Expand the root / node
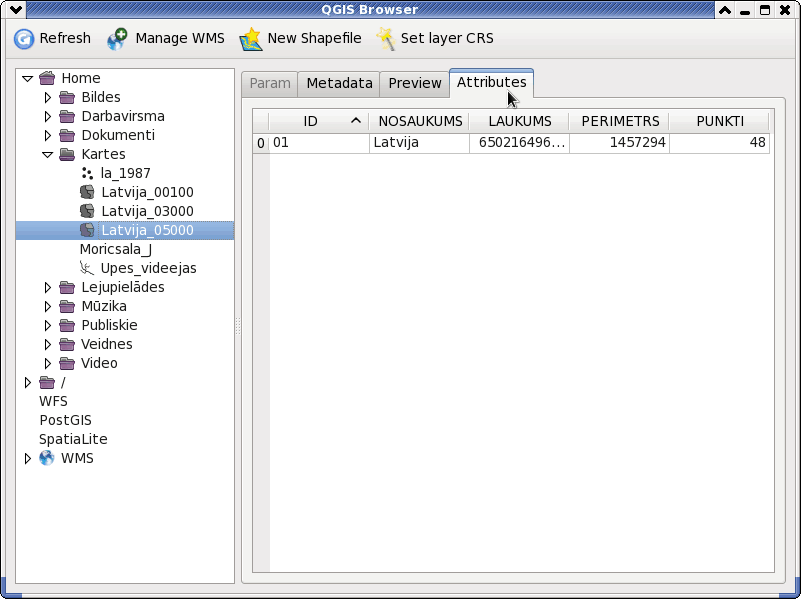This screenshot has width=801, height=599. 28,382
